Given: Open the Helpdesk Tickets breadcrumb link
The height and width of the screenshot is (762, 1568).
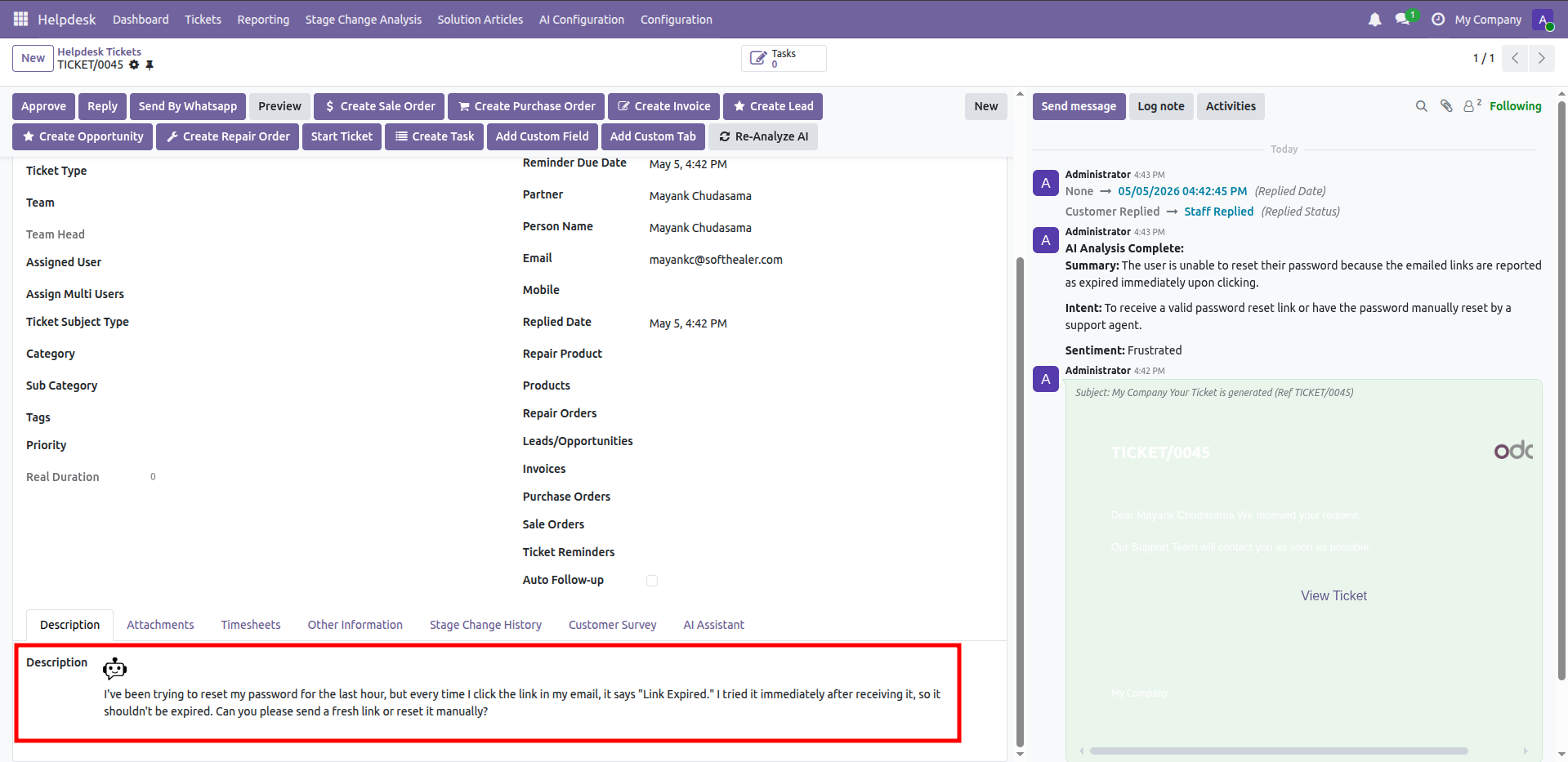Looking at the screenshot, I should pyautogui.click(x=99, y=51).
